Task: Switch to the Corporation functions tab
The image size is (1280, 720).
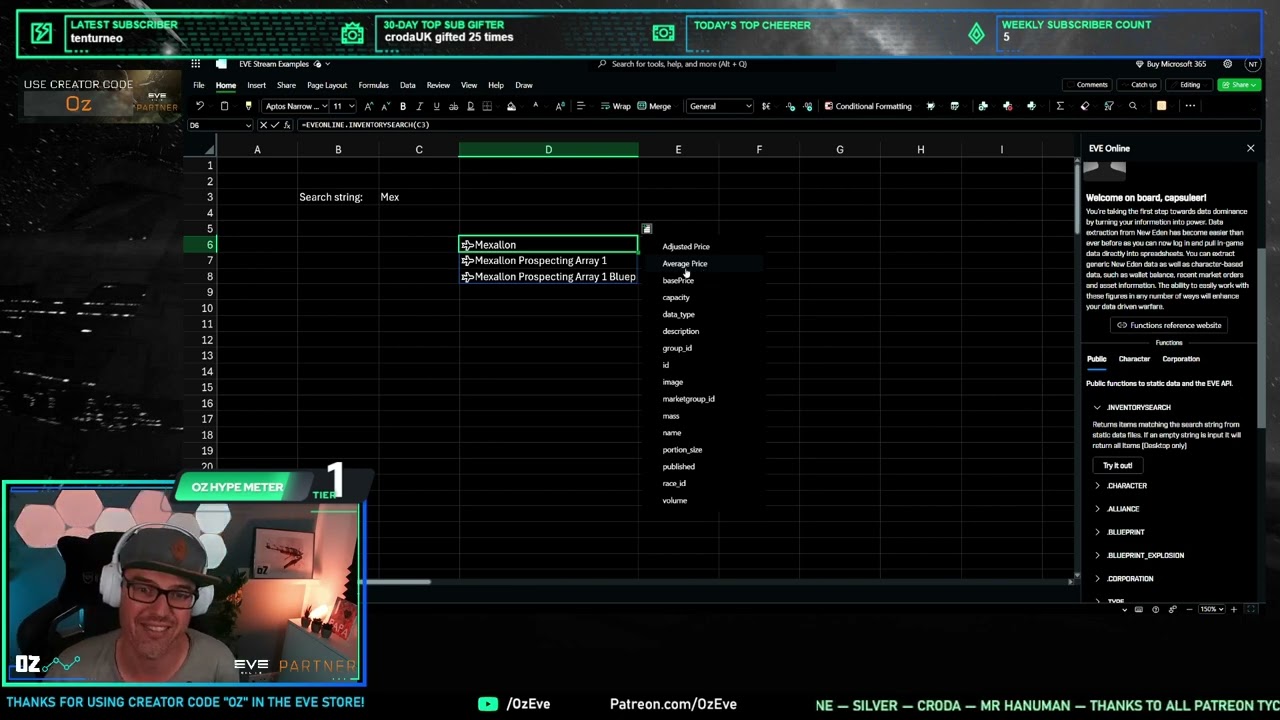Action: coord(1181,359)
